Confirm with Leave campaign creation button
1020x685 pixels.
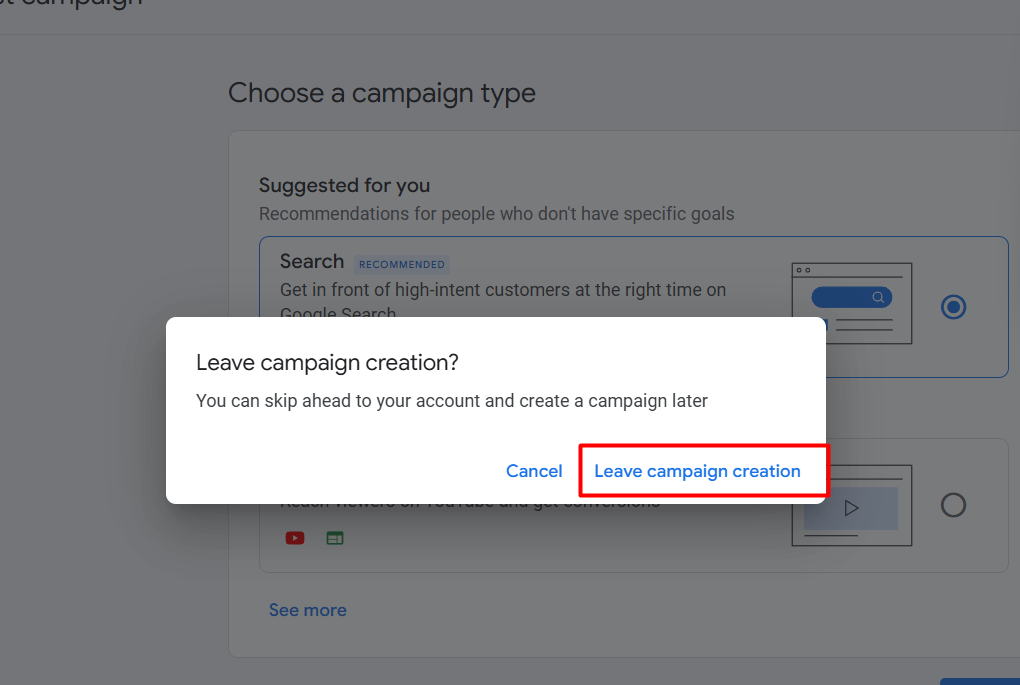click(x=697, y=471)
